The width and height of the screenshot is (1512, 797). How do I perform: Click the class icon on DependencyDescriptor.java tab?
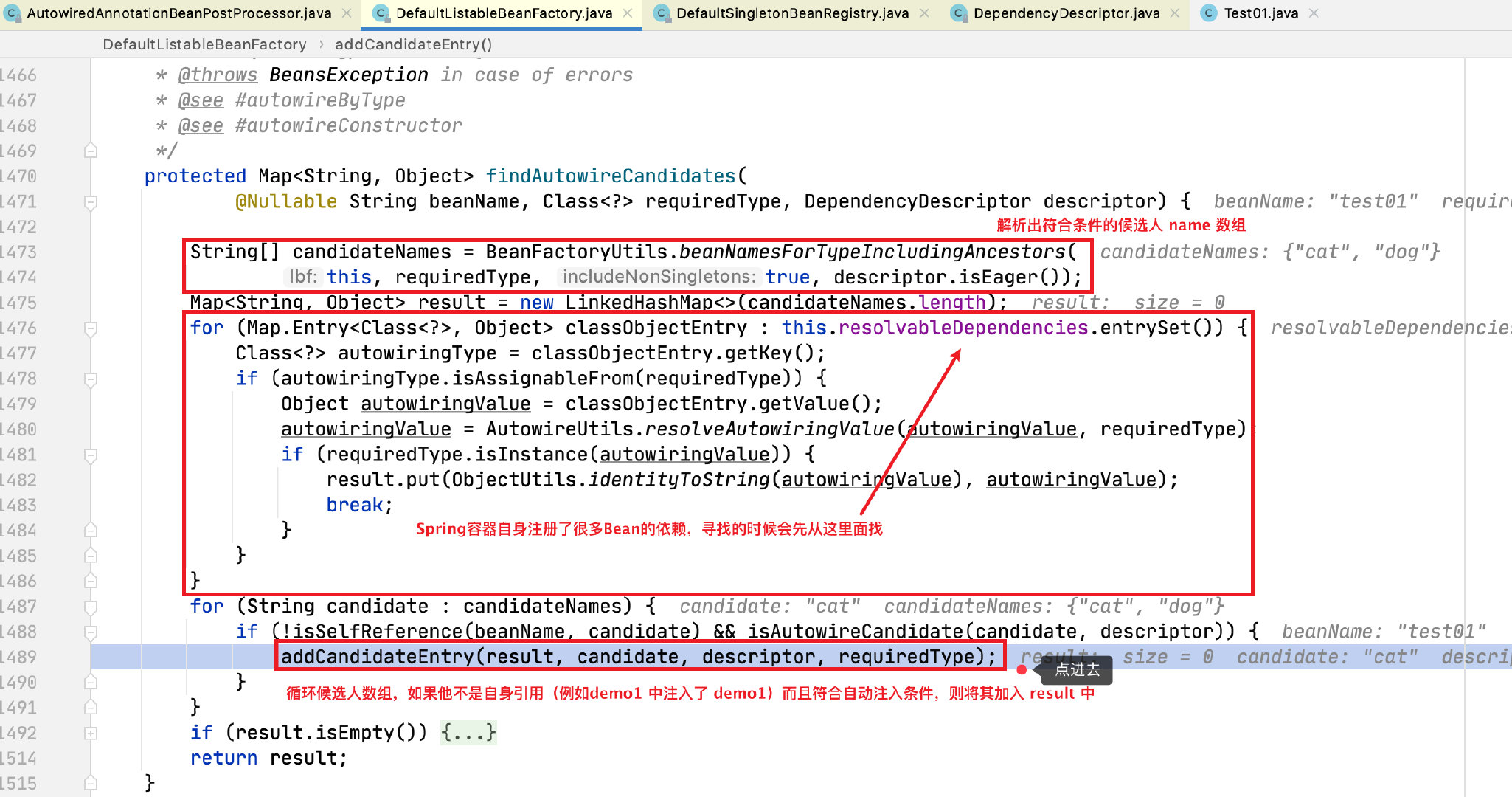958,13
